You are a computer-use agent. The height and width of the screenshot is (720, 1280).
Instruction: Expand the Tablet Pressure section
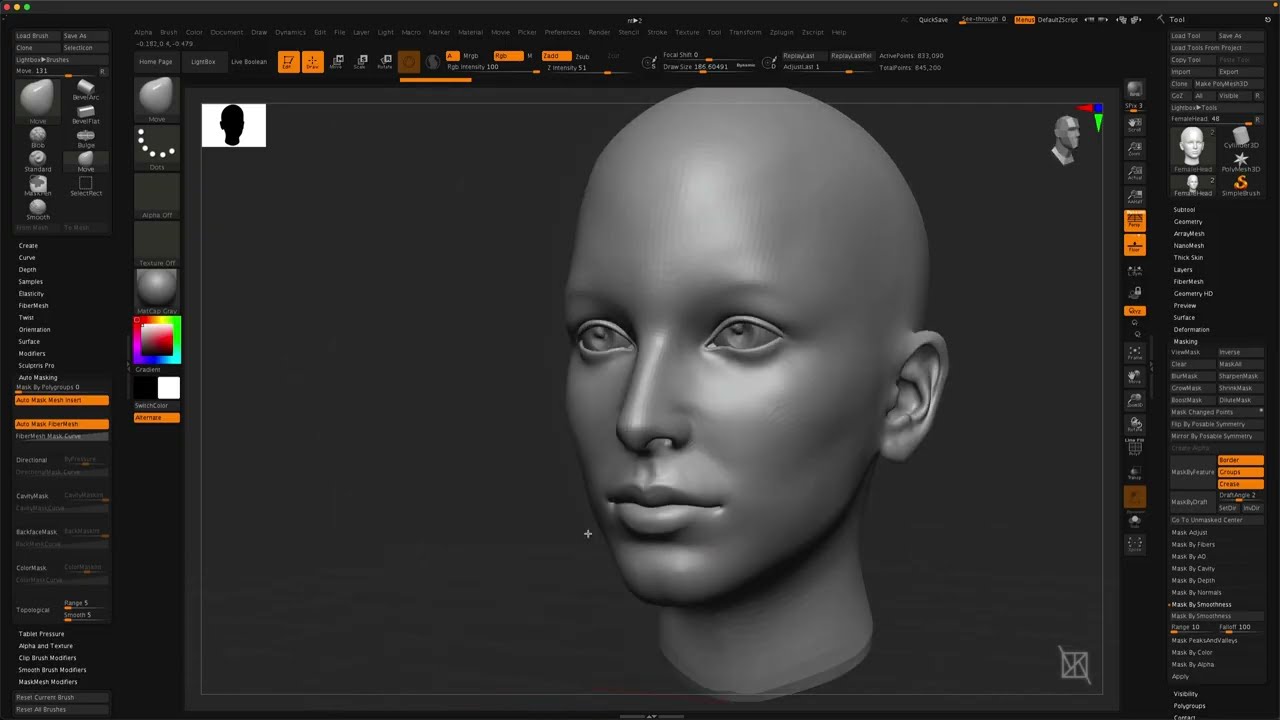click(x=41, y=634)
